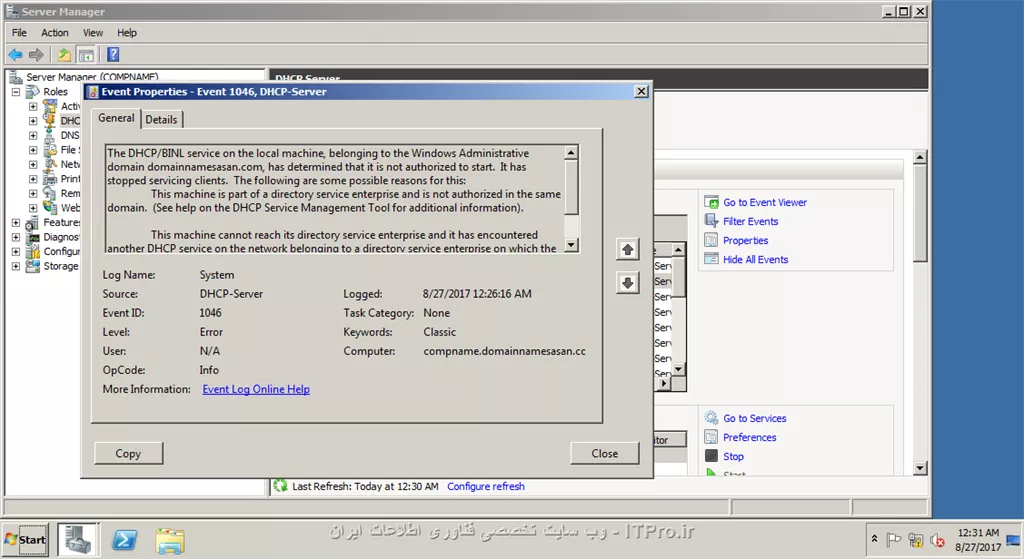Click the Close button in Event Properties
1024x559 pixels.
pos(605,453)
